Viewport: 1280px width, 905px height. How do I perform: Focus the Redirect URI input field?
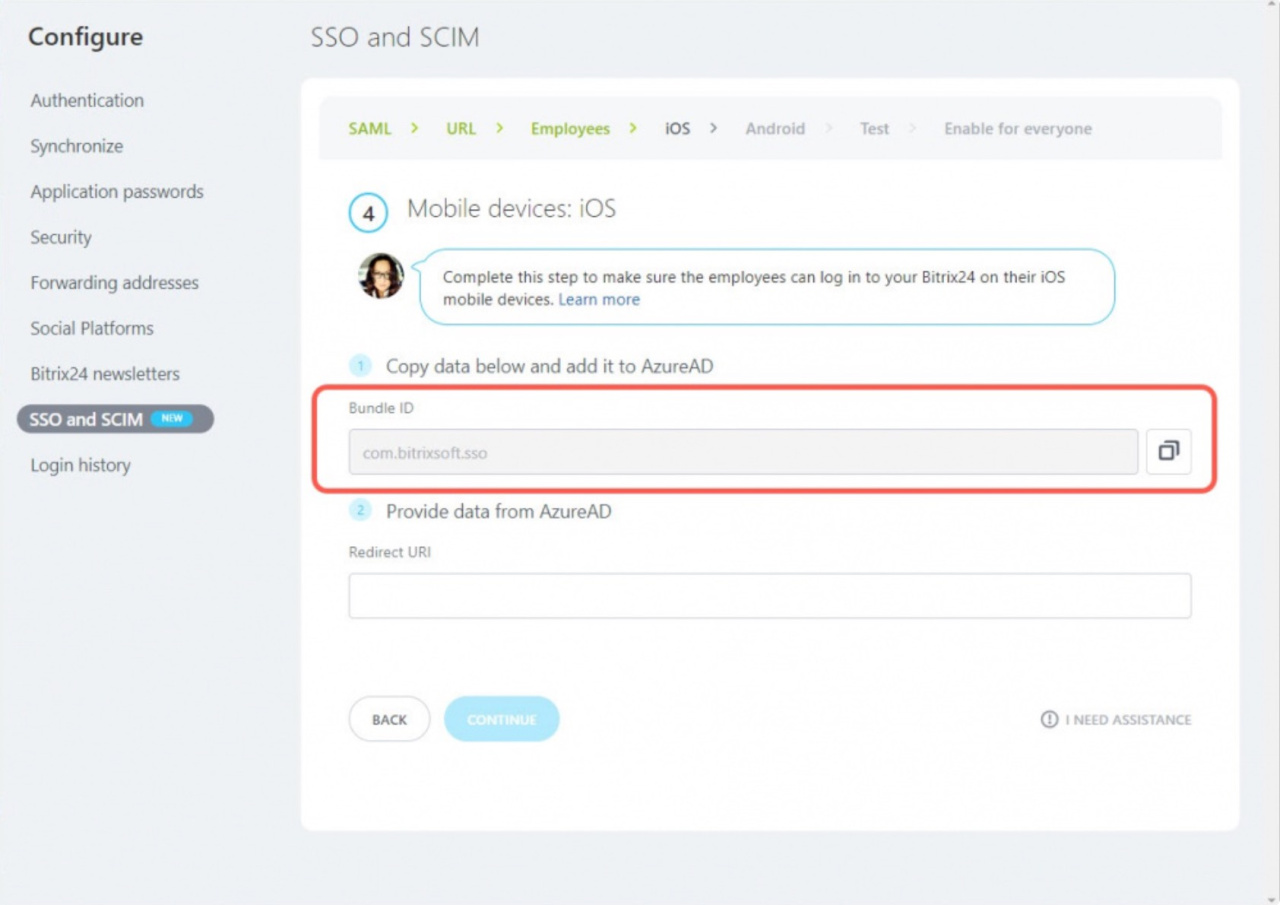(x=770, y=596)
